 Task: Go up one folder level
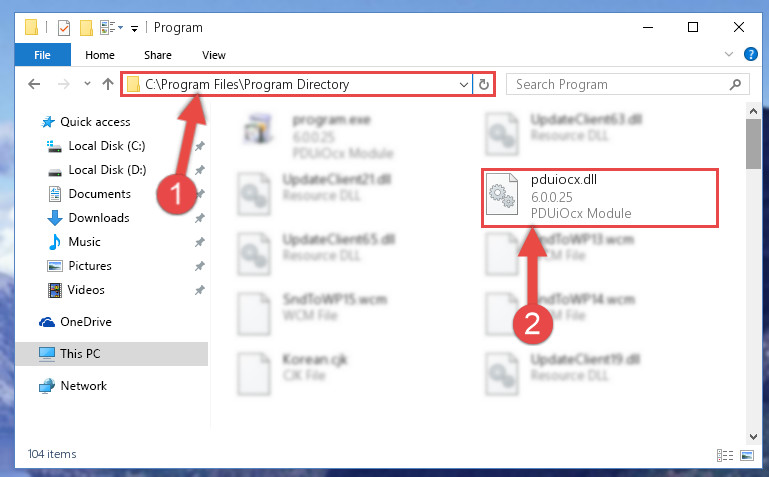pyautogui.click(x=108, y=84)
